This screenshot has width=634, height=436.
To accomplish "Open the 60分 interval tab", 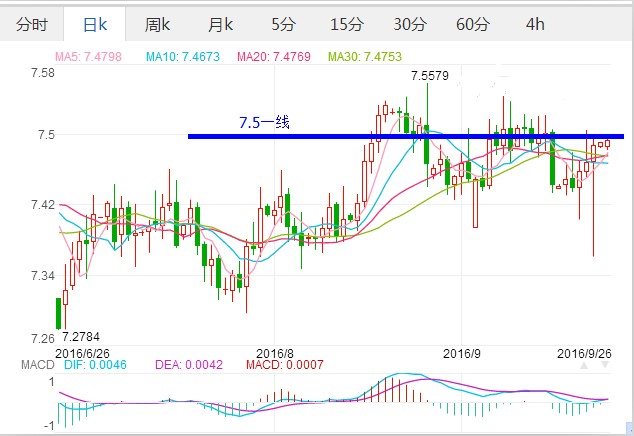I will (x=472, y=23).
